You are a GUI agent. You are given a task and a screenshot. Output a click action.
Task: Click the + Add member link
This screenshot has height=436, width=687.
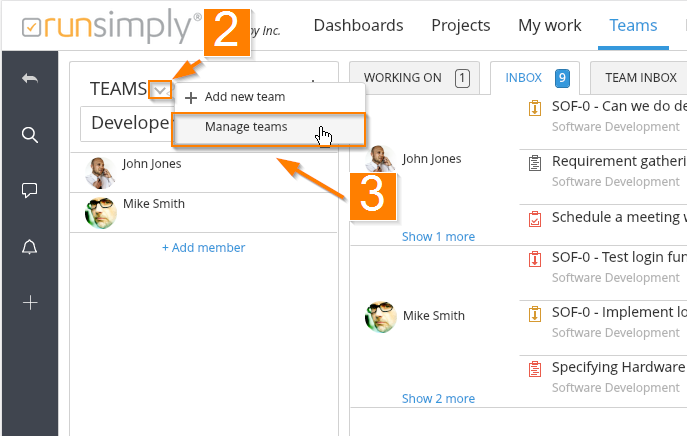(x=203, y=247)
